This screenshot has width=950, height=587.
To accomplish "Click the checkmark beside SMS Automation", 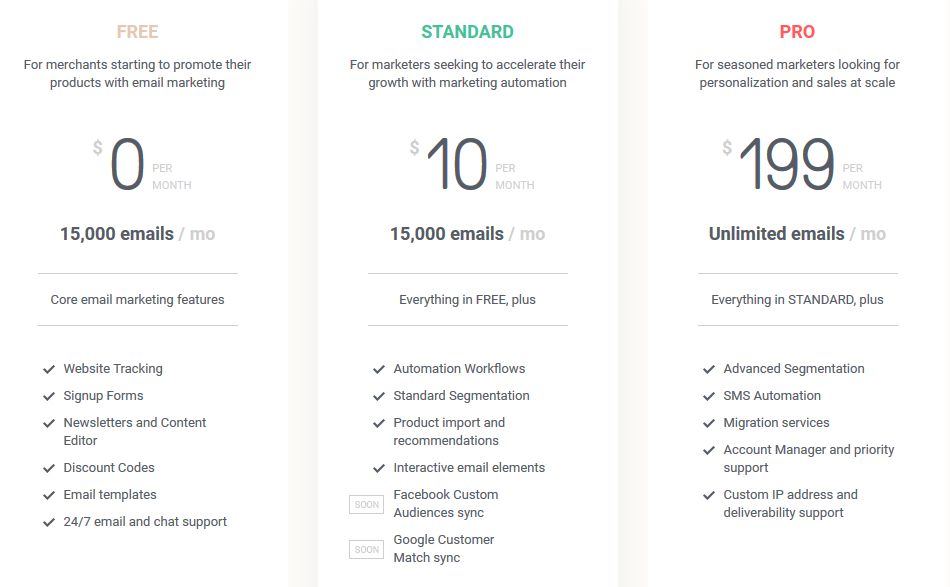I will (709, 396).
